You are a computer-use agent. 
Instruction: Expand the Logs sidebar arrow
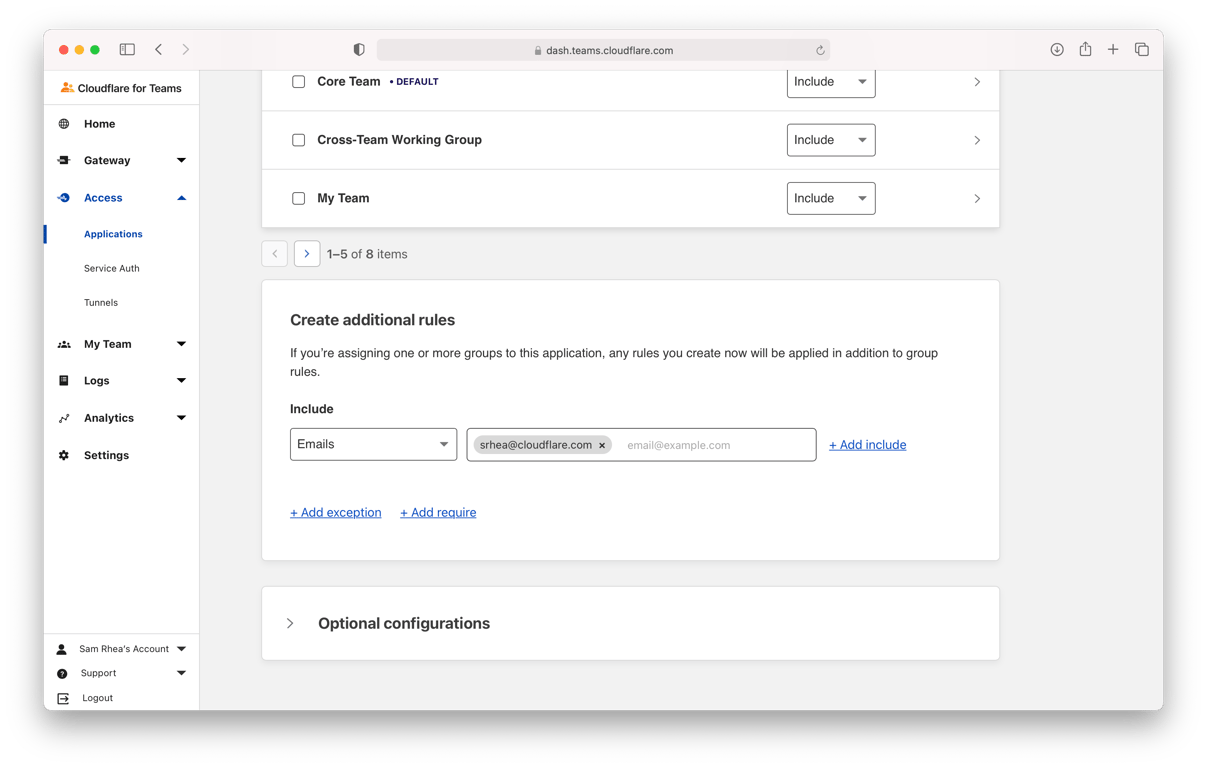pos(181,381)
